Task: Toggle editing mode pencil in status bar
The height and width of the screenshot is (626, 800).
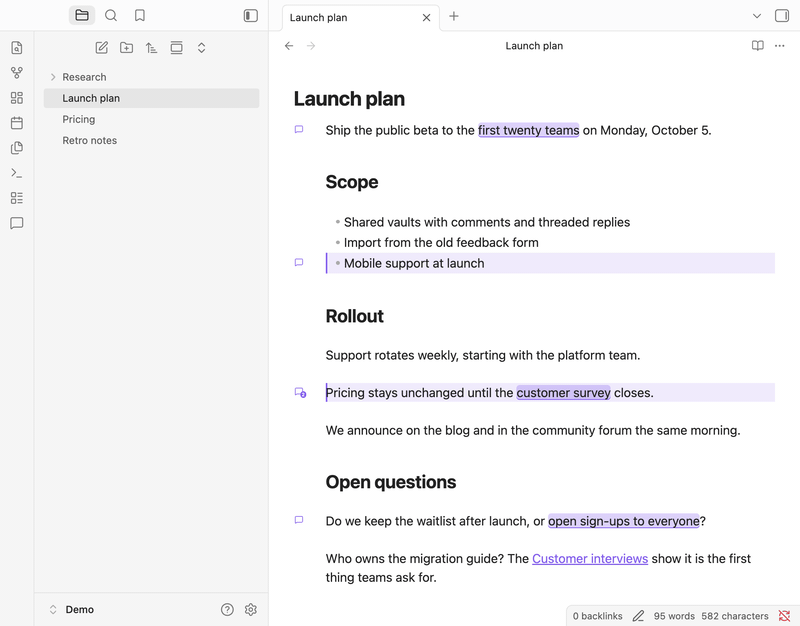Action: pyautogui.click(x=638, y=616)
